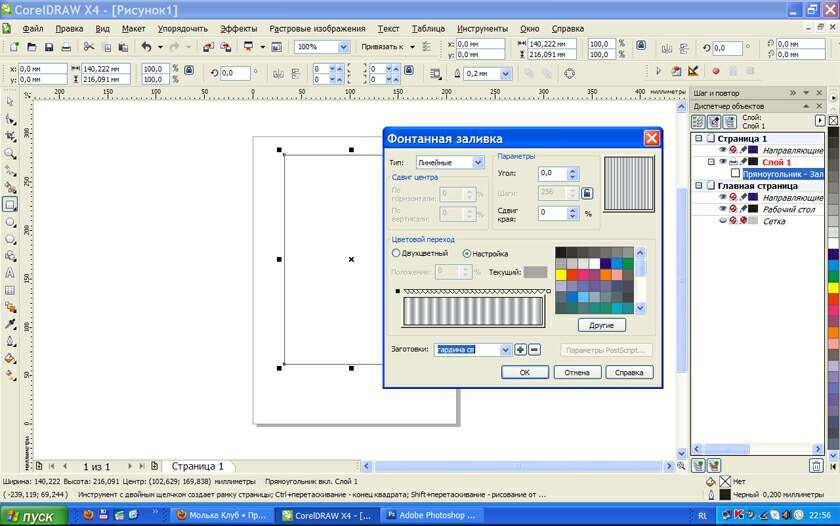Image resolution: width=840 pixels, height=526 pixels.
Task: Select the Двухцветный radio button
Action: pyautogui.click(x=397, y=254)
